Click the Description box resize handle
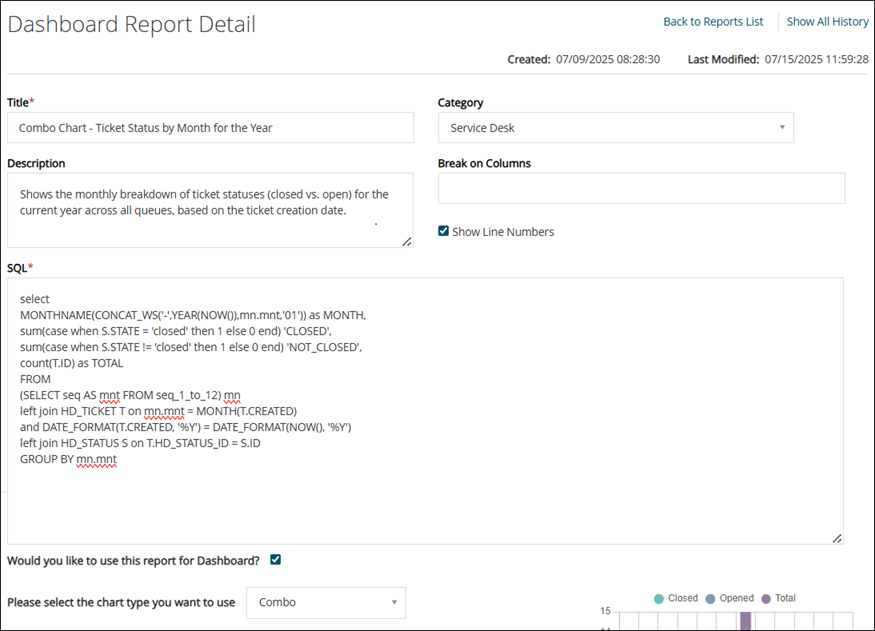Viewport: 875px width, 631px height. click(407, 242)
